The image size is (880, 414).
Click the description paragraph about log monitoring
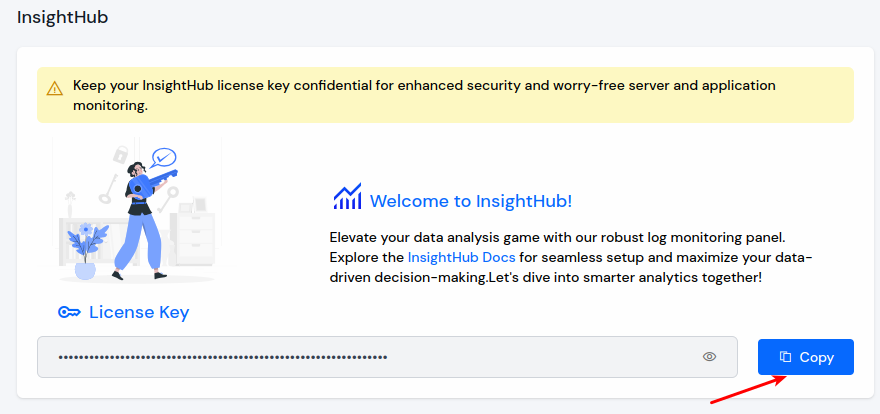(x=571, y=257)
